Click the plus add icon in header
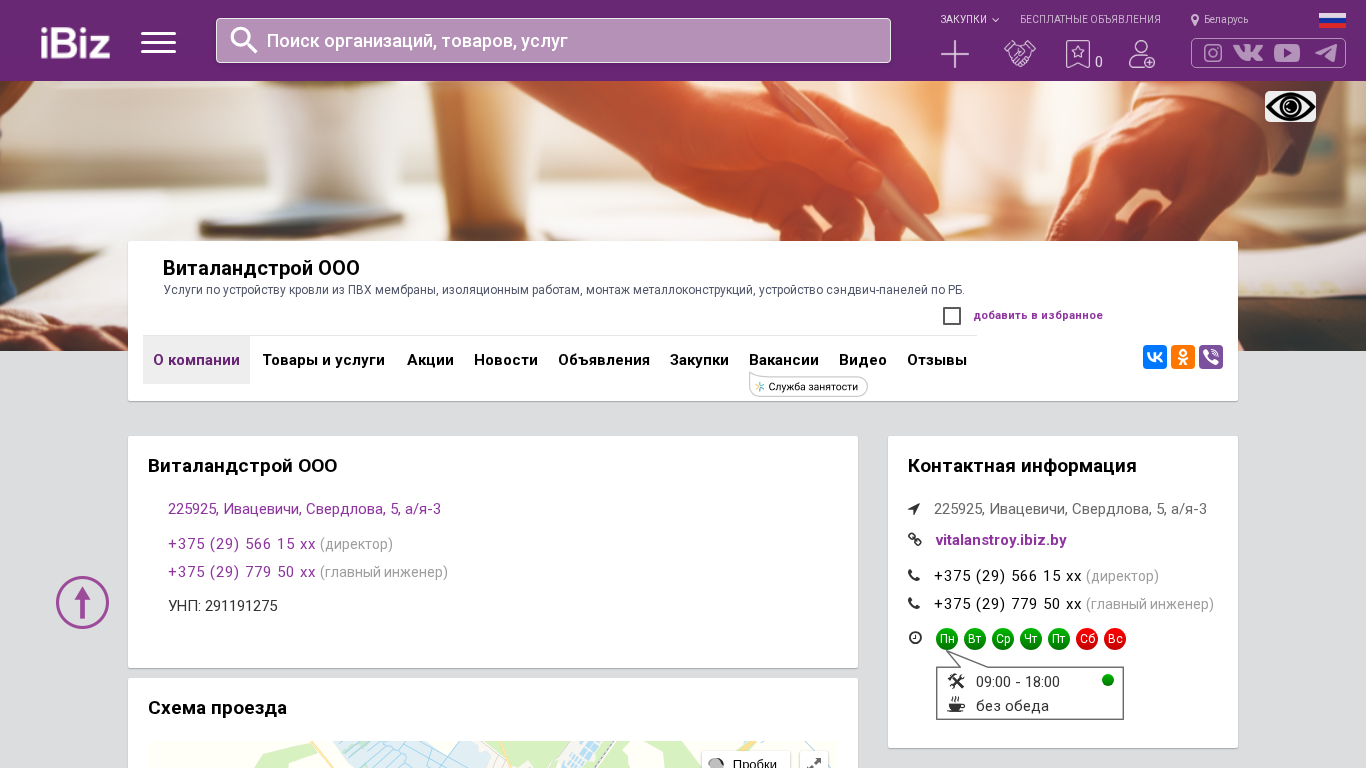This screenshot has height=768, width=1366. (x=955, y=54)
